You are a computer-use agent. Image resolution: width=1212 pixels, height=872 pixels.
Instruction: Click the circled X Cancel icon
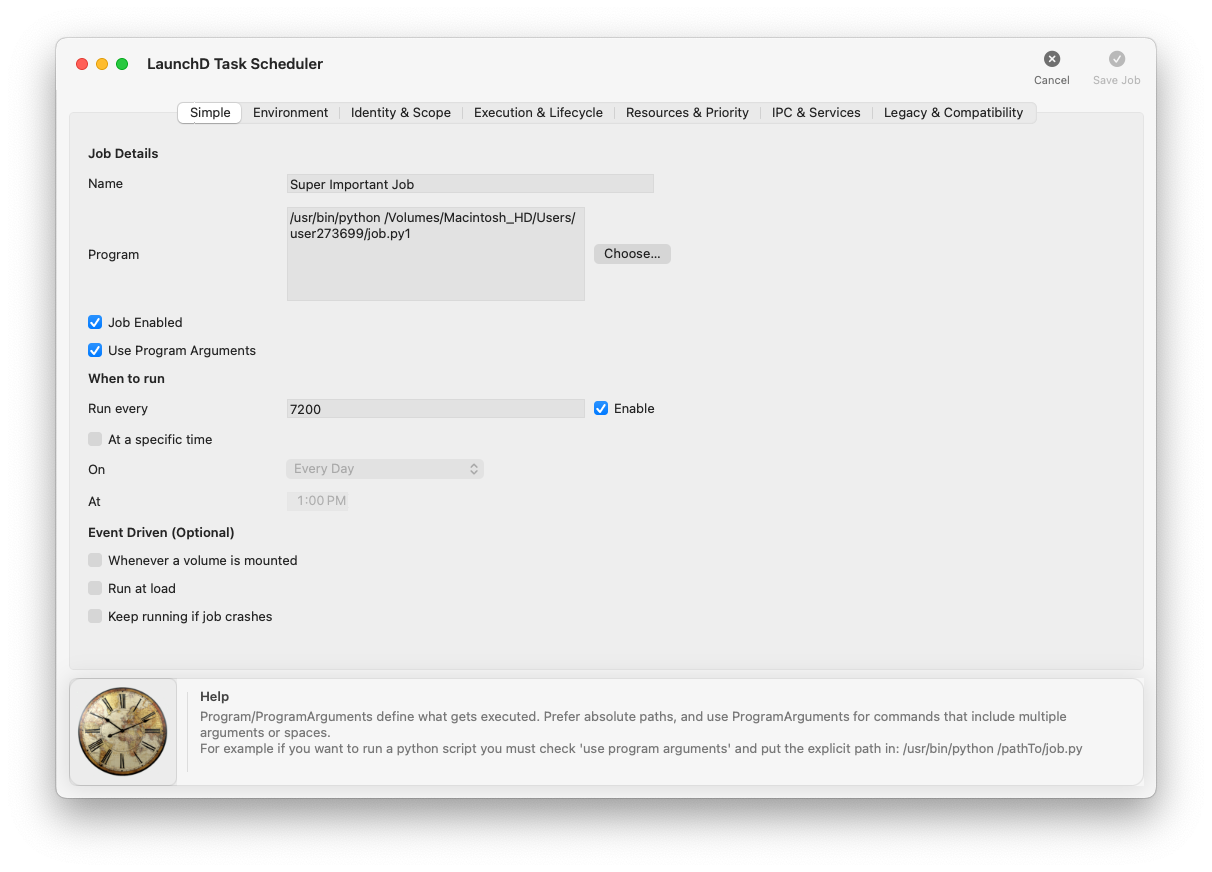pos(1051,58)
